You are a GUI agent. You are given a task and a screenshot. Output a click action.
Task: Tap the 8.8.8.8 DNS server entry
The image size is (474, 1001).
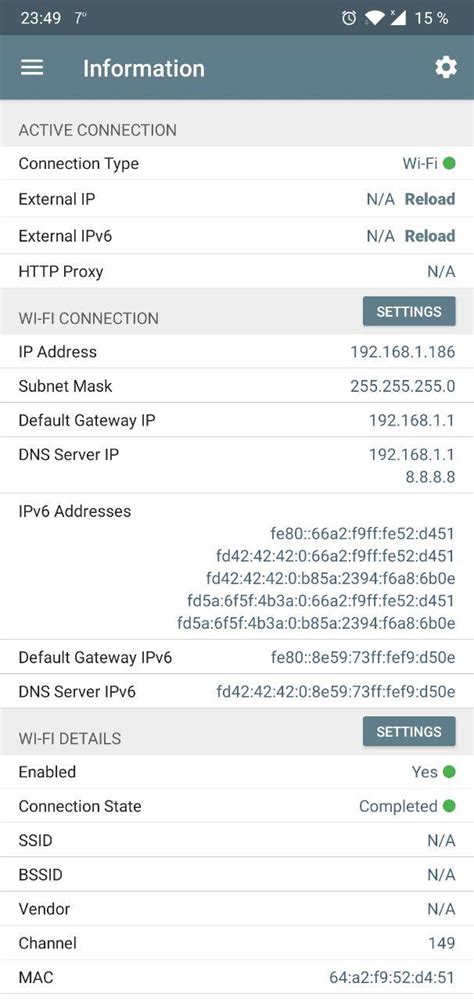430,477
